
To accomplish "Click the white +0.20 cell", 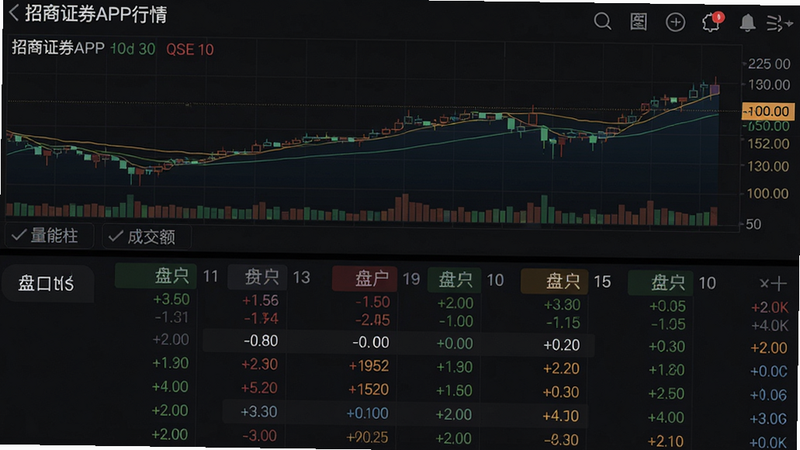I will click(562, 345).
